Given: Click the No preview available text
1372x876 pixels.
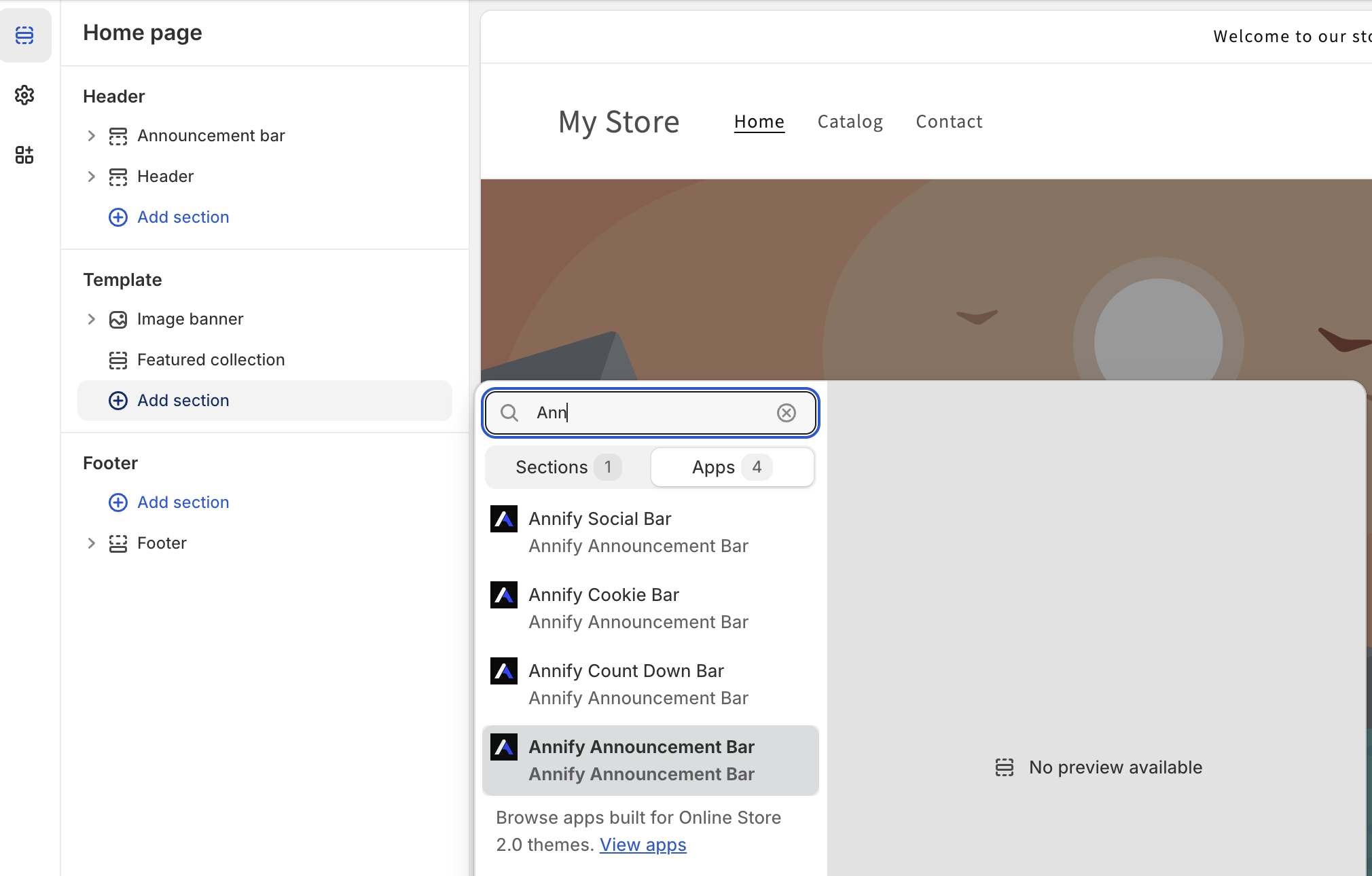Looking at the screenshot, I should 1115,767.
